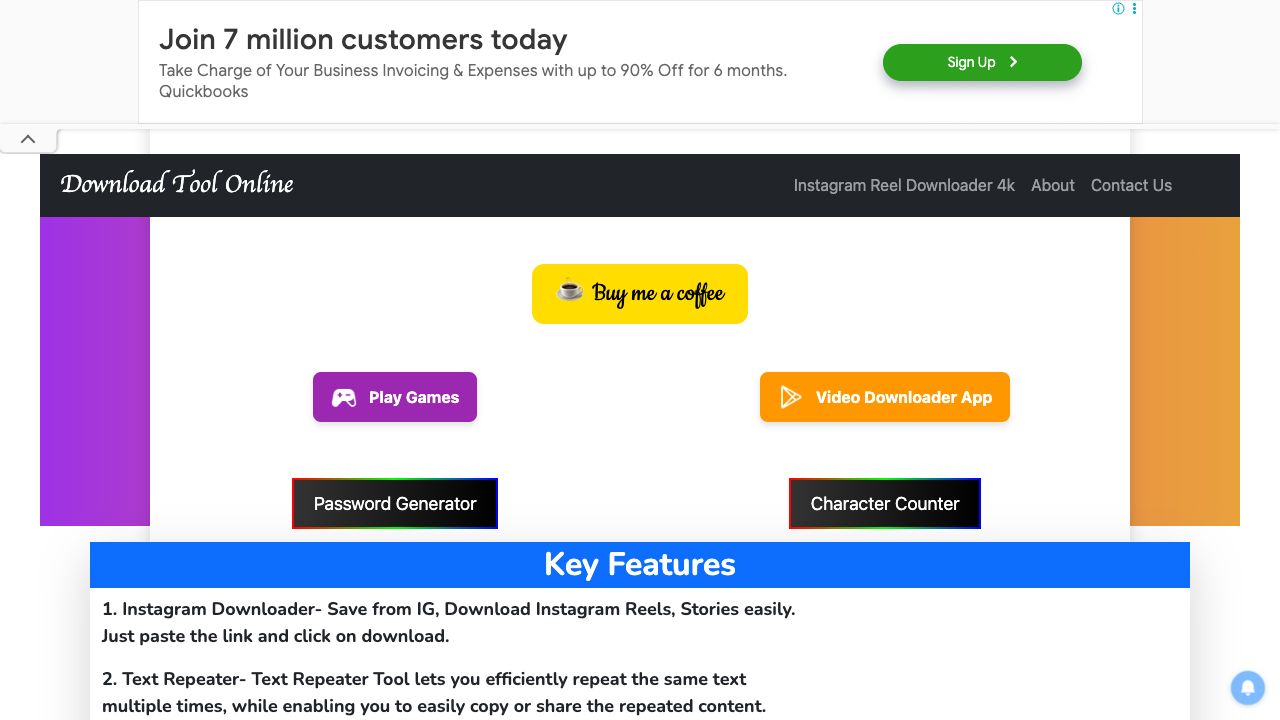Viewport: 1280px width, 720px height.
Task: Open the Play Games label
Action: 414,397
